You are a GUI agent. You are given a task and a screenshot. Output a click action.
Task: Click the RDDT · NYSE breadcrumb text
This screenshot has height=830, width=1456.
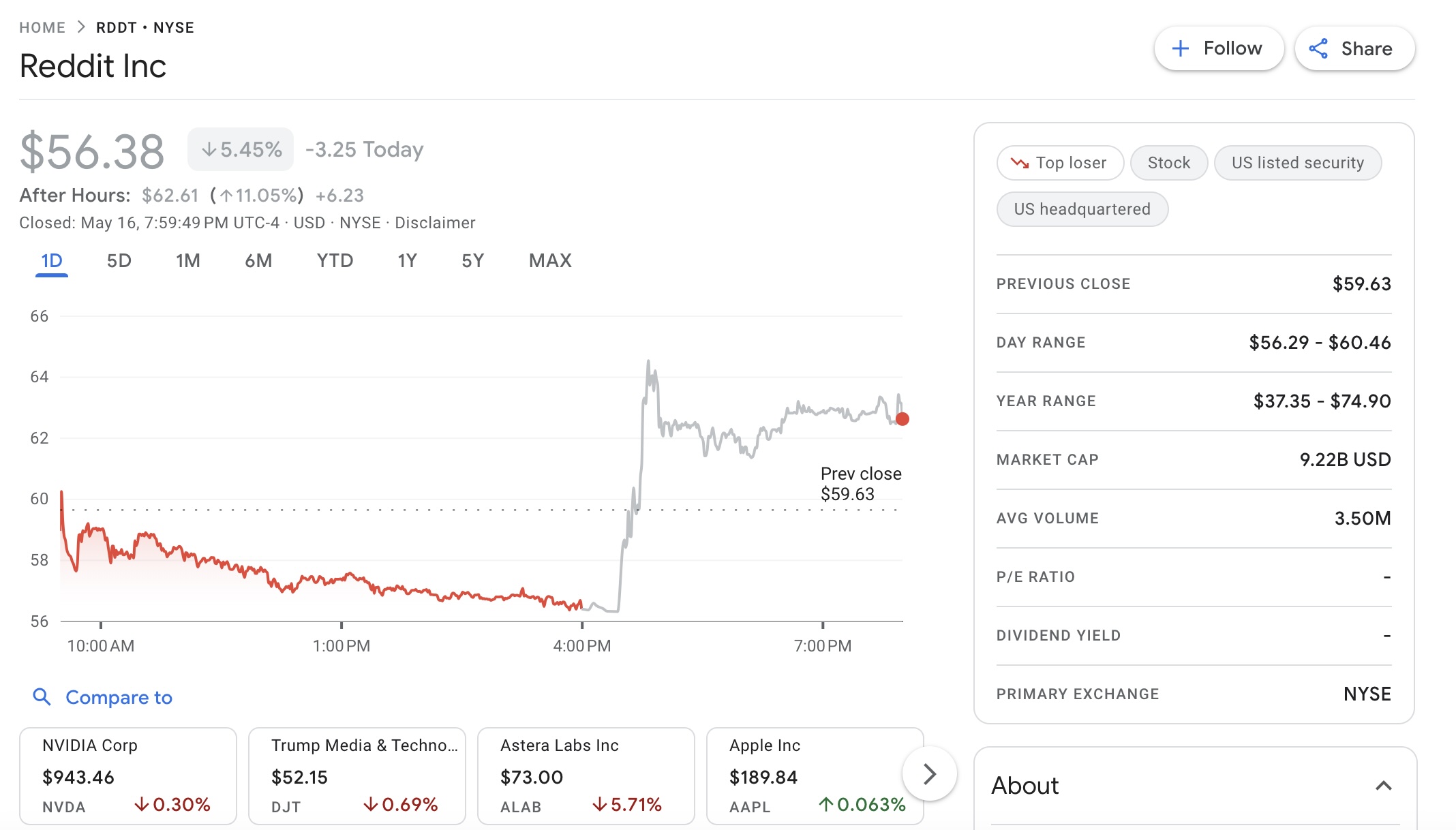tap(145, 27)
